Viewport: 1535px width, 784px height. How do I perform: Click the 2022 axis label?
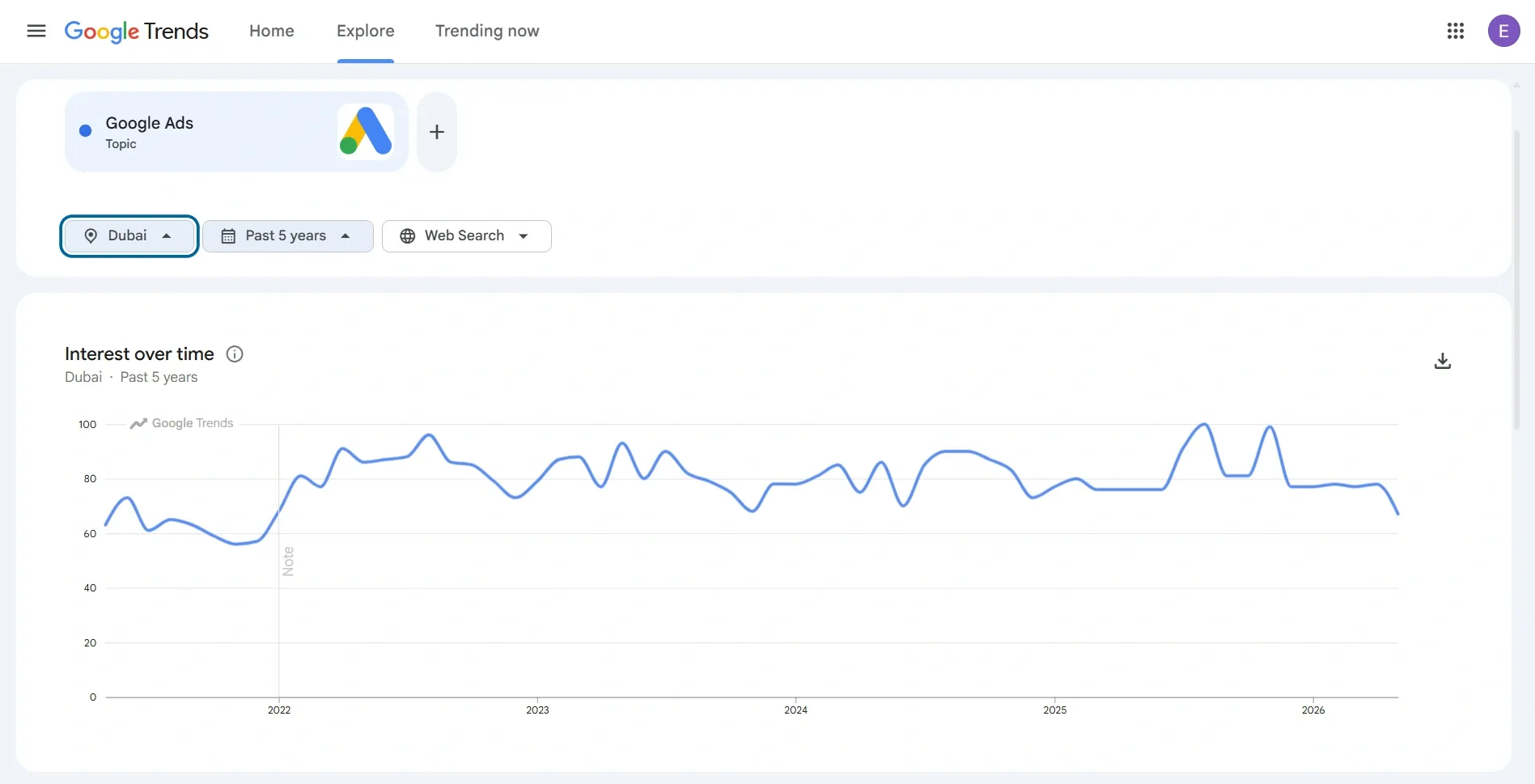point(279,710)
